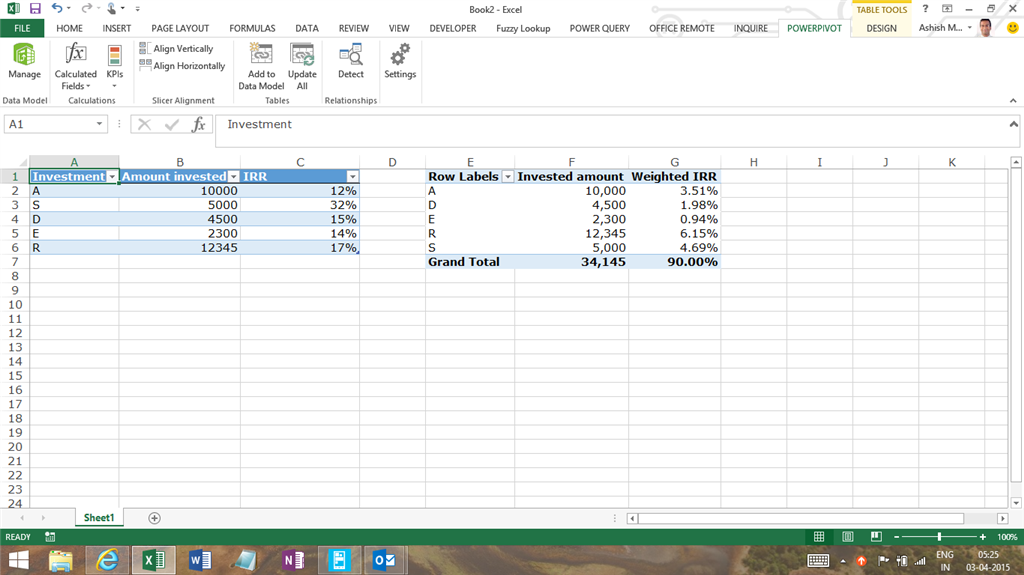Switch to the DATA tab
This screenshot has height=575, width=1024.
306,28
